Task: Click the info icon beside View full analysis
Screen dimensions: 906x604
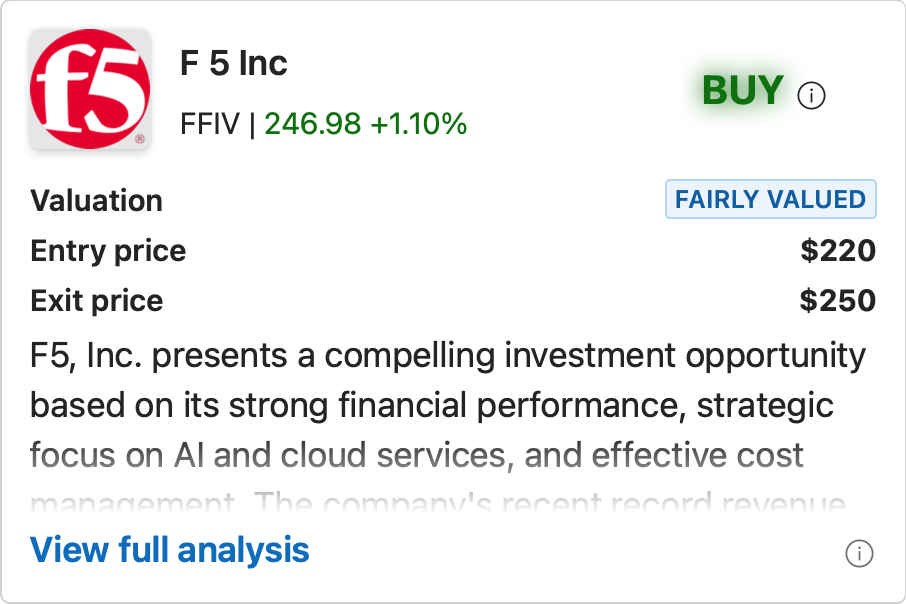Action: [859, 554]
